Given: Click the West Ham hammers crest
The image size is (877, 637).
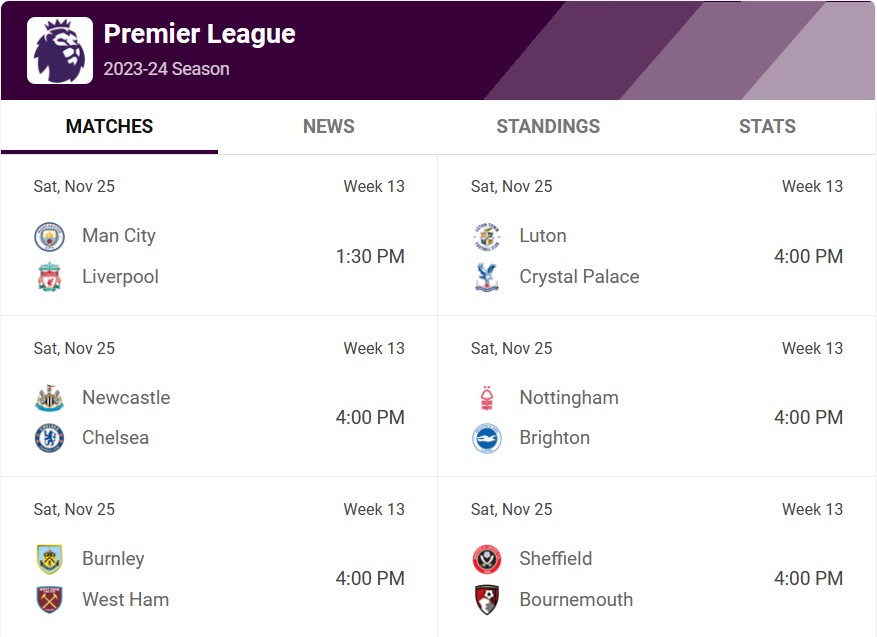Looking at the screenshot, I should click(x=49, y=600).
